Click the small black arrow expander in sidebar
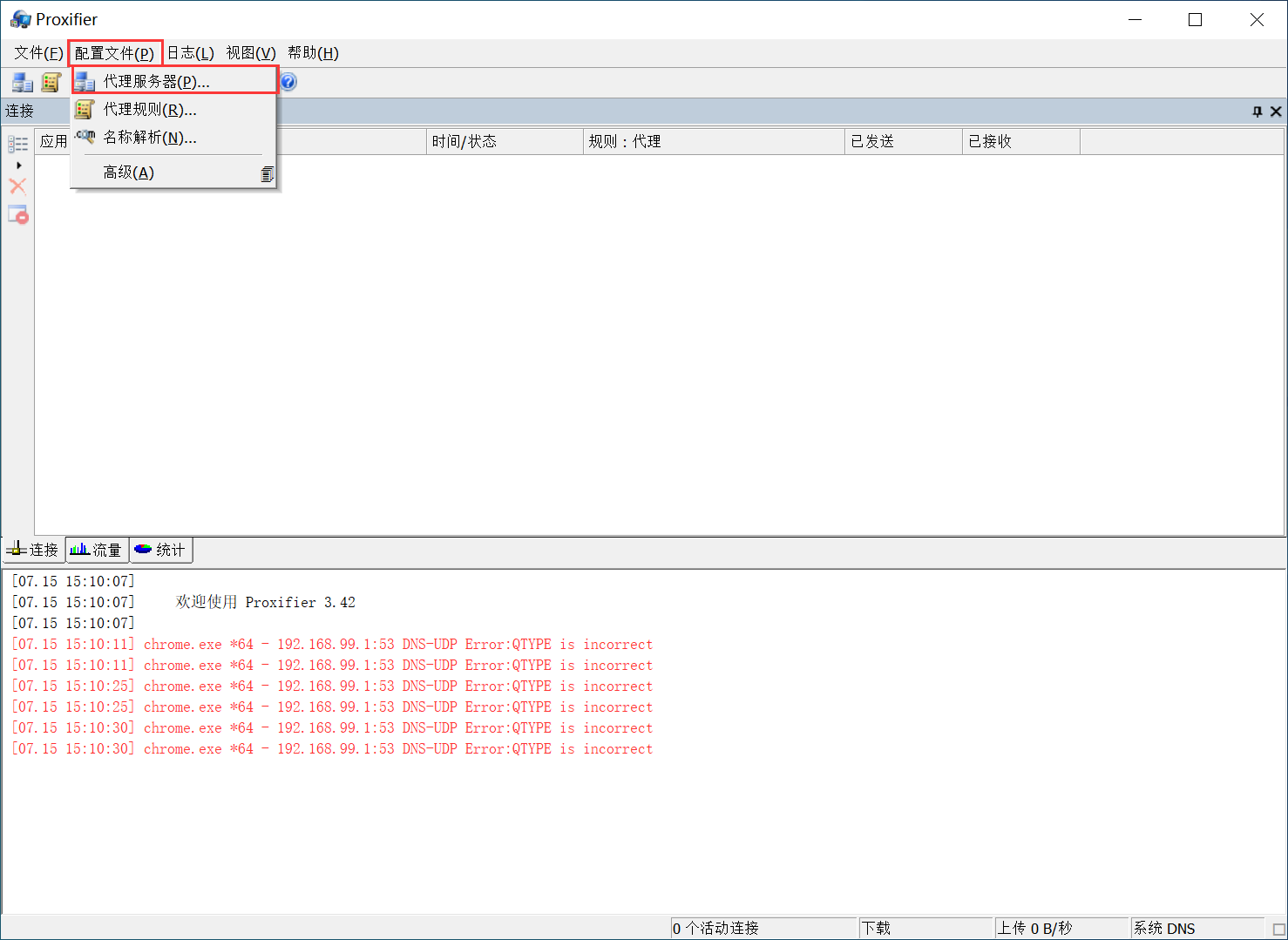This screenshot has width=1288, height=940. coord(18,166)
